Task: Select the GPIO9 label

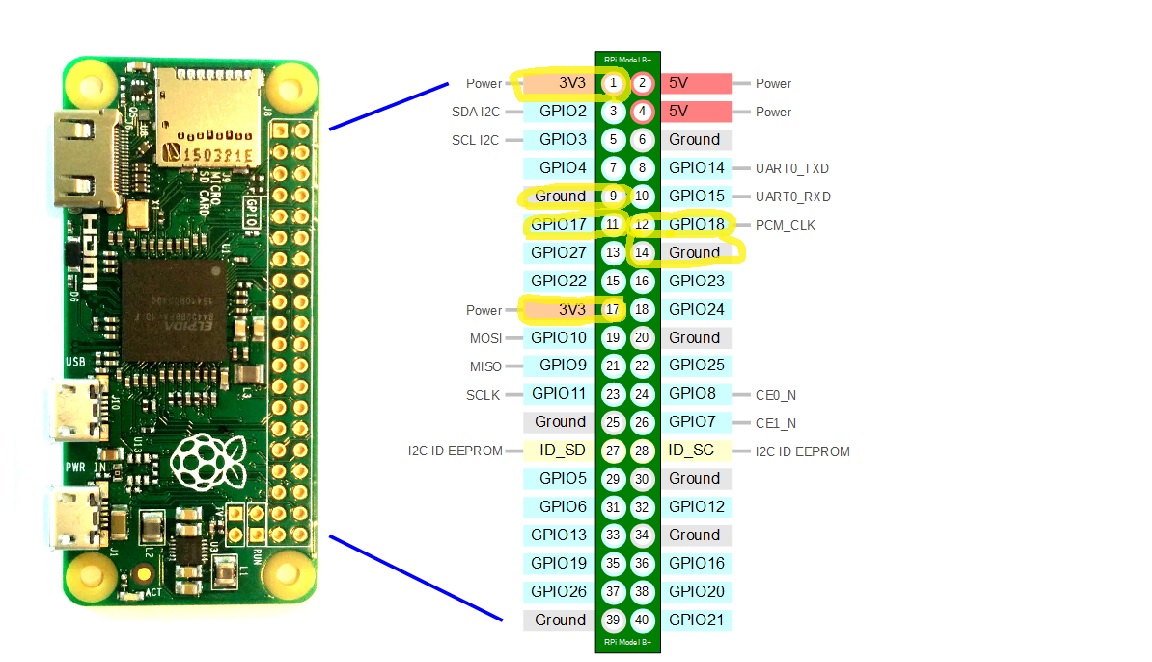Action: coord(558,365)
